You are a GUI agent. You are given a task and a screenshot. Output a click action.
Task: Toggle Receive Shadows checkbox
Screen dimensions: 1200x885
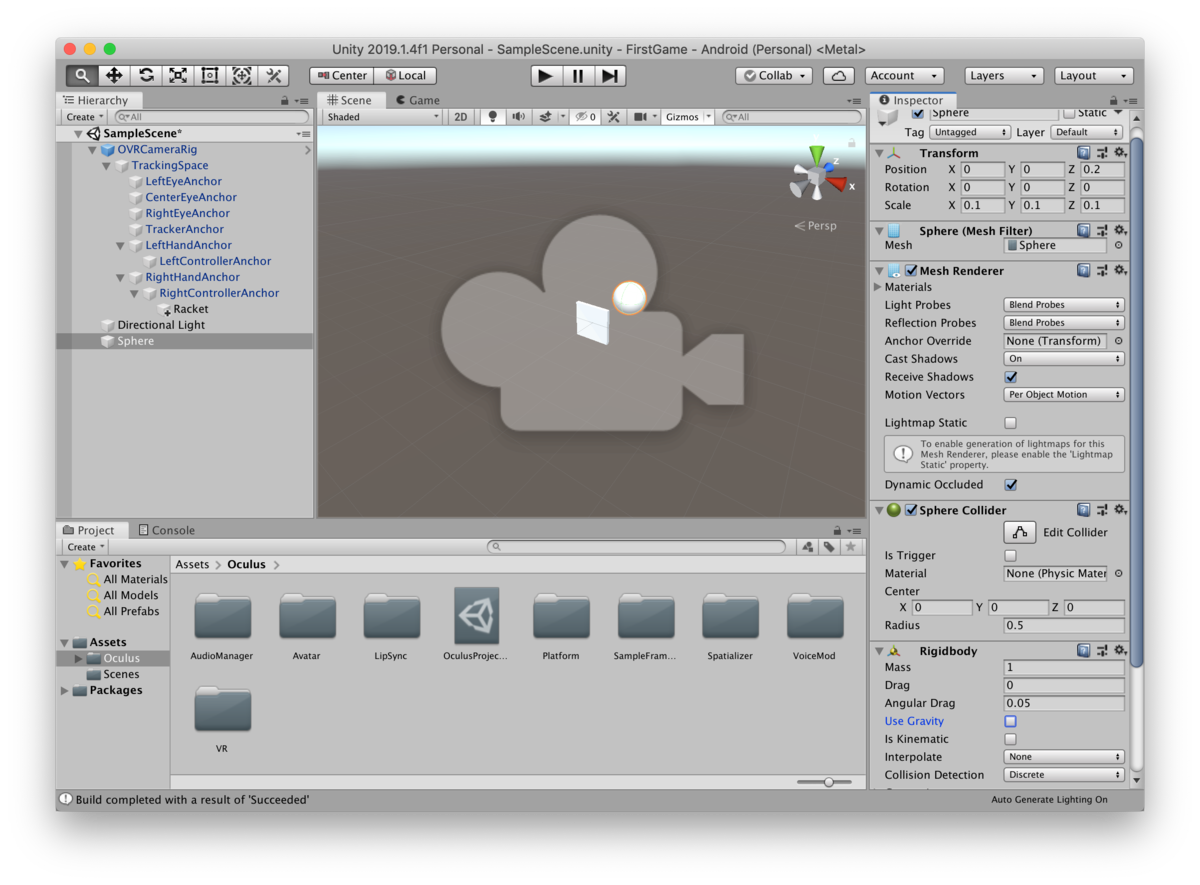pos(1011,377)
